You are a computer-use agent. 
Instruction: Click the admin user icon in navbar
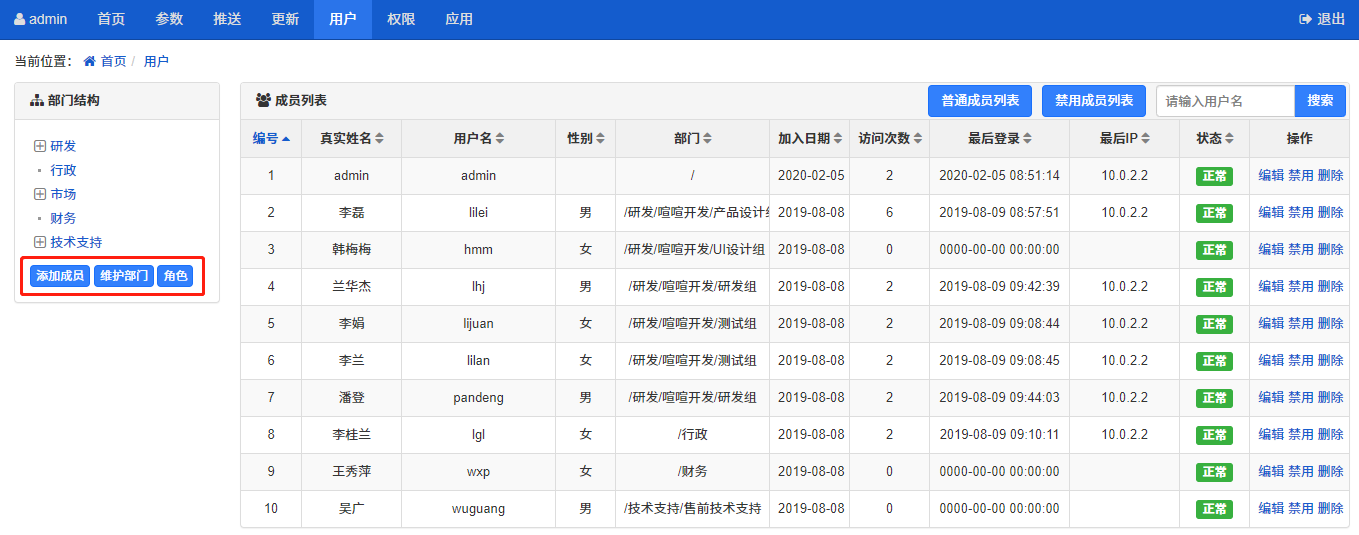(x=19, y=19)
